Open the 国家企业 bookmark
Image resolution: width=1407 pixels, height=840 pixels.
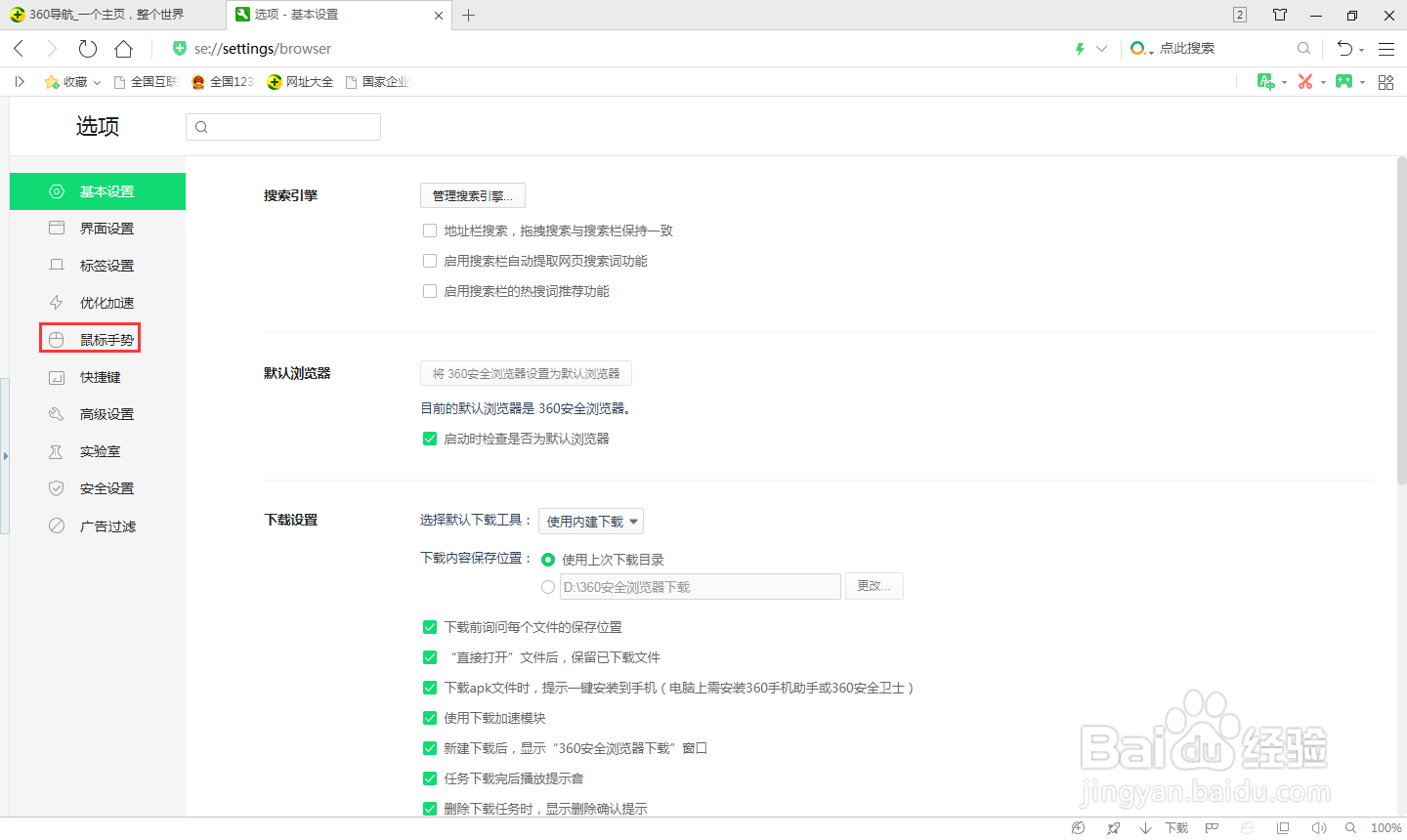coord(377,82)
